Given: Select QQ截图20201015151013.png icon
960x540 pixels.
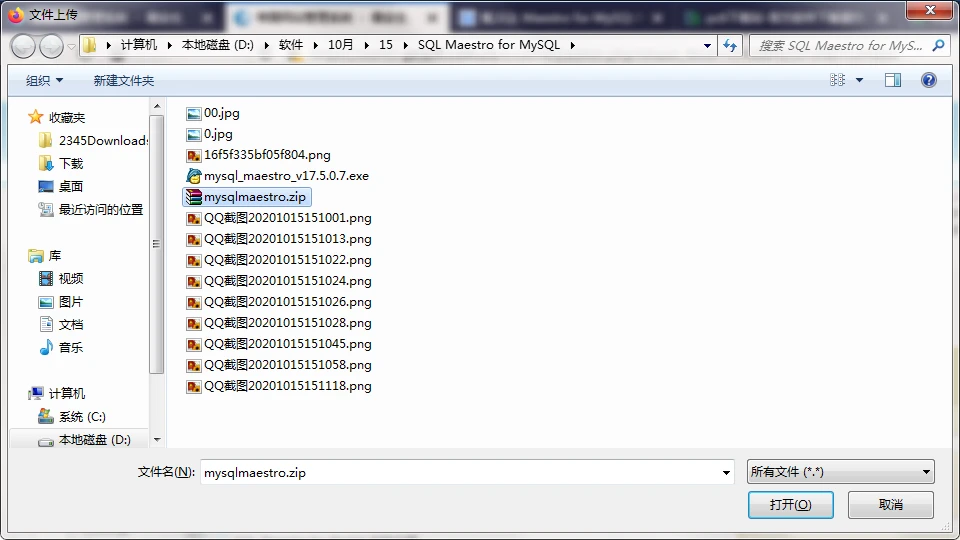Looking at the screenshot, I should click(x=193, y=239).
